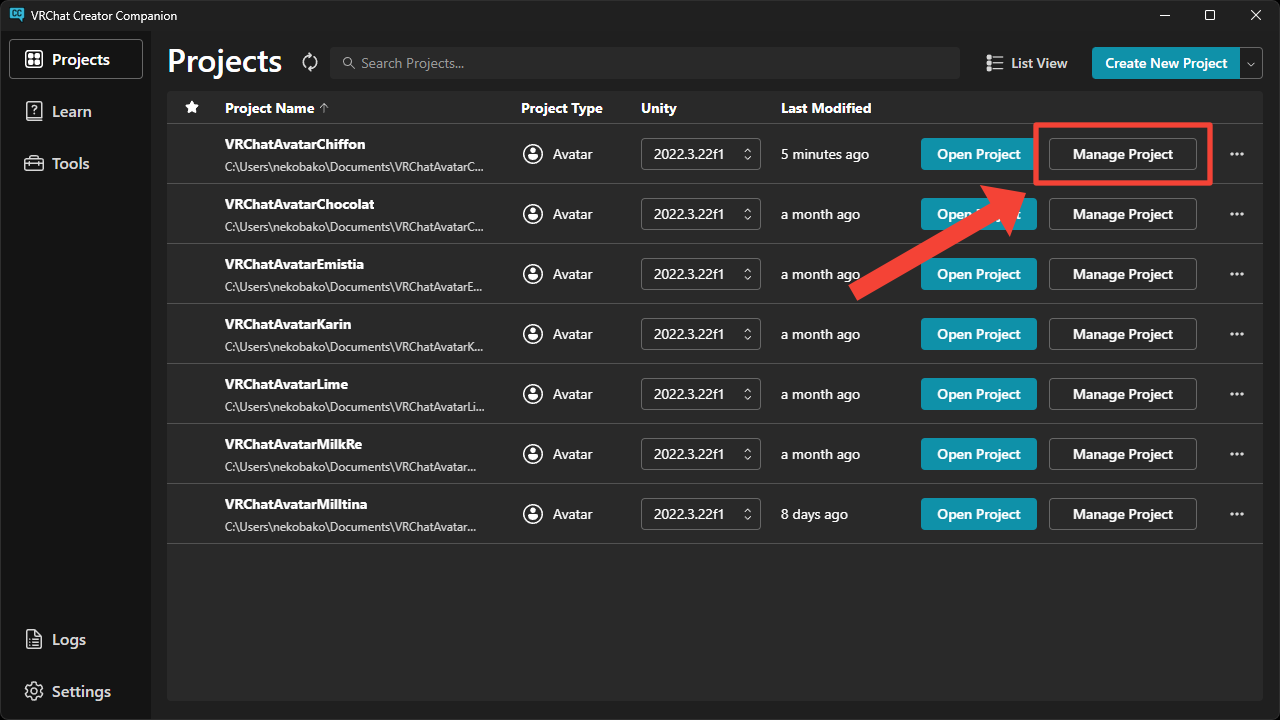The image size is (1280, 720).
Task: Click the Avatar type icon for VRChatAvatarEmistia
Action: click(533, 274)
